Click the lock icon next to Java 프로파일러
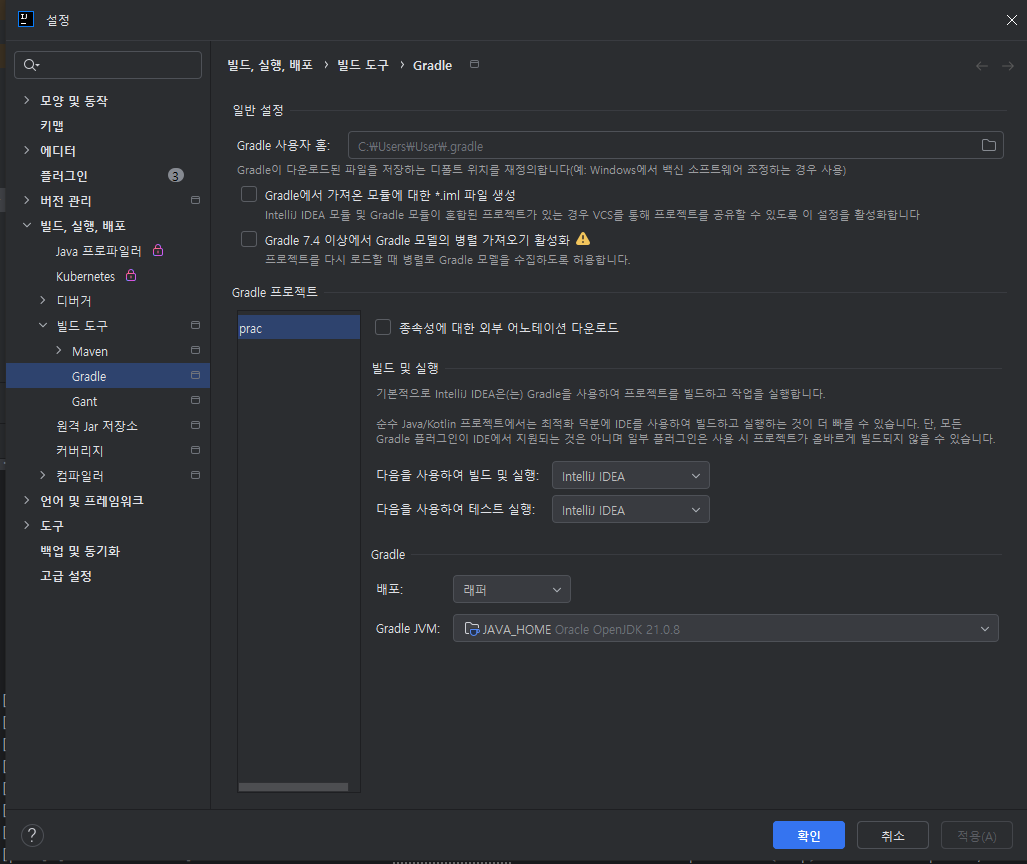This screenshot has width=1027, height=864. (x=158, y=250)
